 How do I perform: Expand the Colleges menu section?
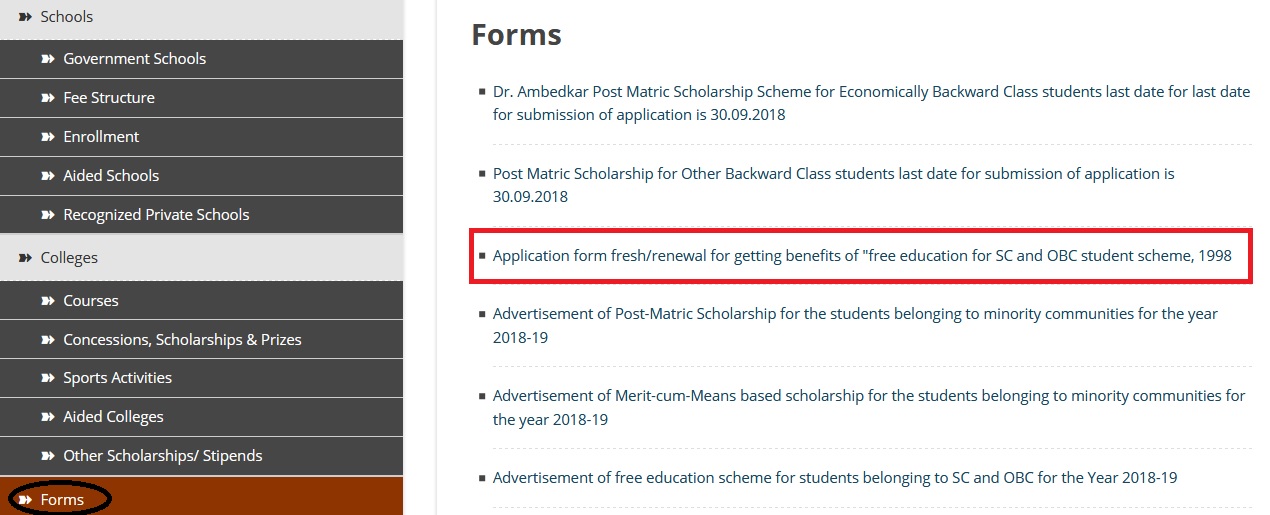click(x=69, y=258)
